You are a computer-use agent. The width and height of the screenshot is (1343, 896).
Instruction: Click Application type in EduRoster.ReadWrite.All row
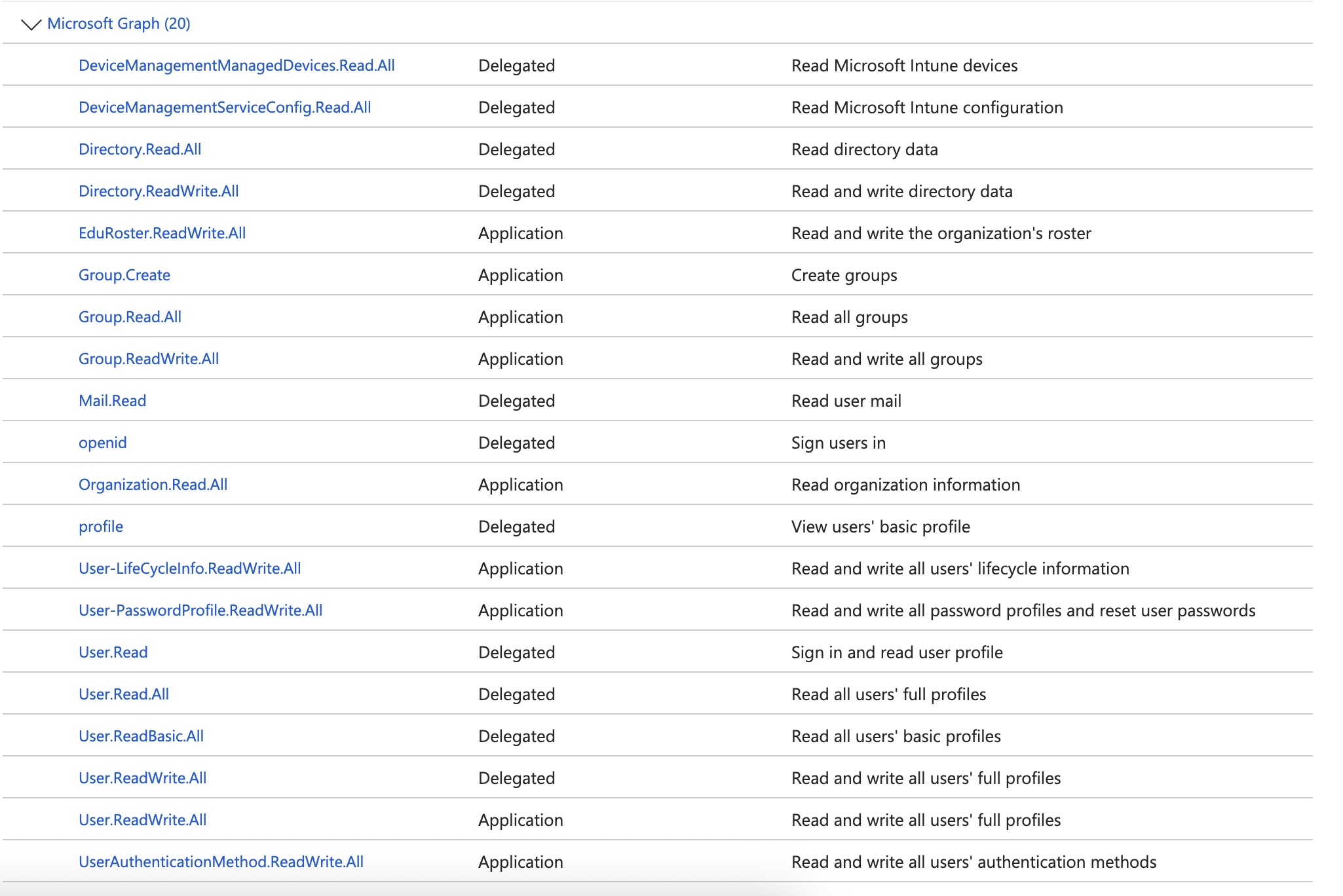[520, 233]
